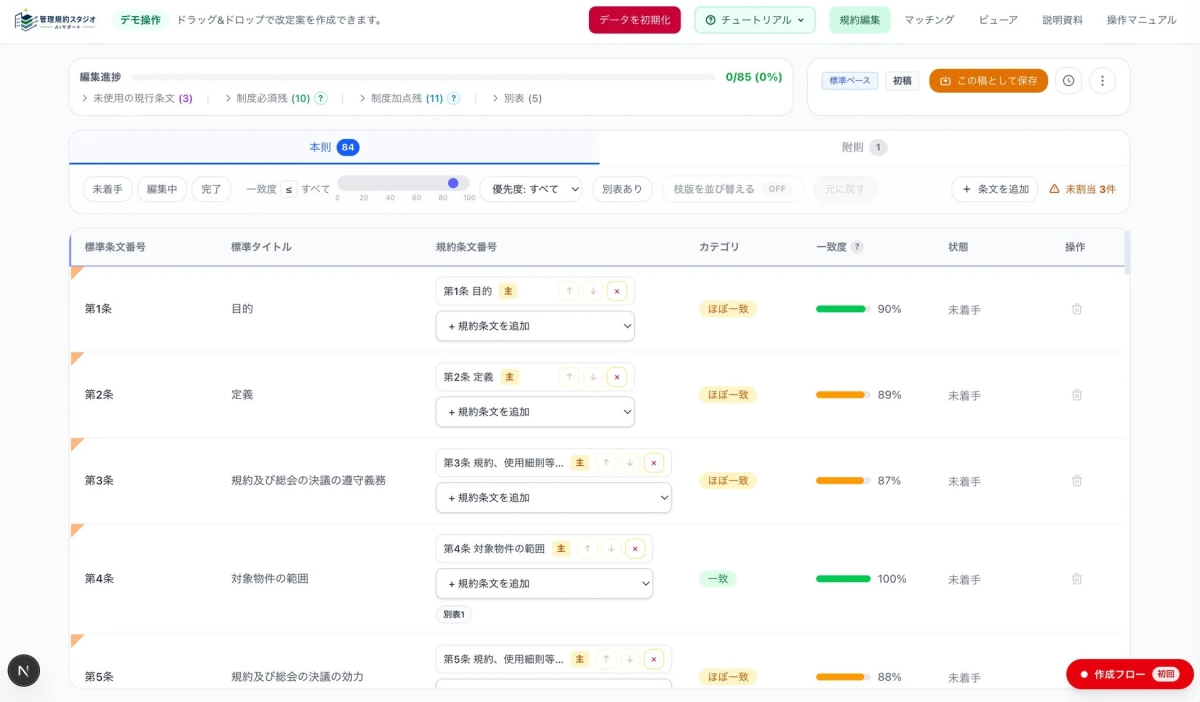Switch to the 本則 tab

[x=334, y=147]
